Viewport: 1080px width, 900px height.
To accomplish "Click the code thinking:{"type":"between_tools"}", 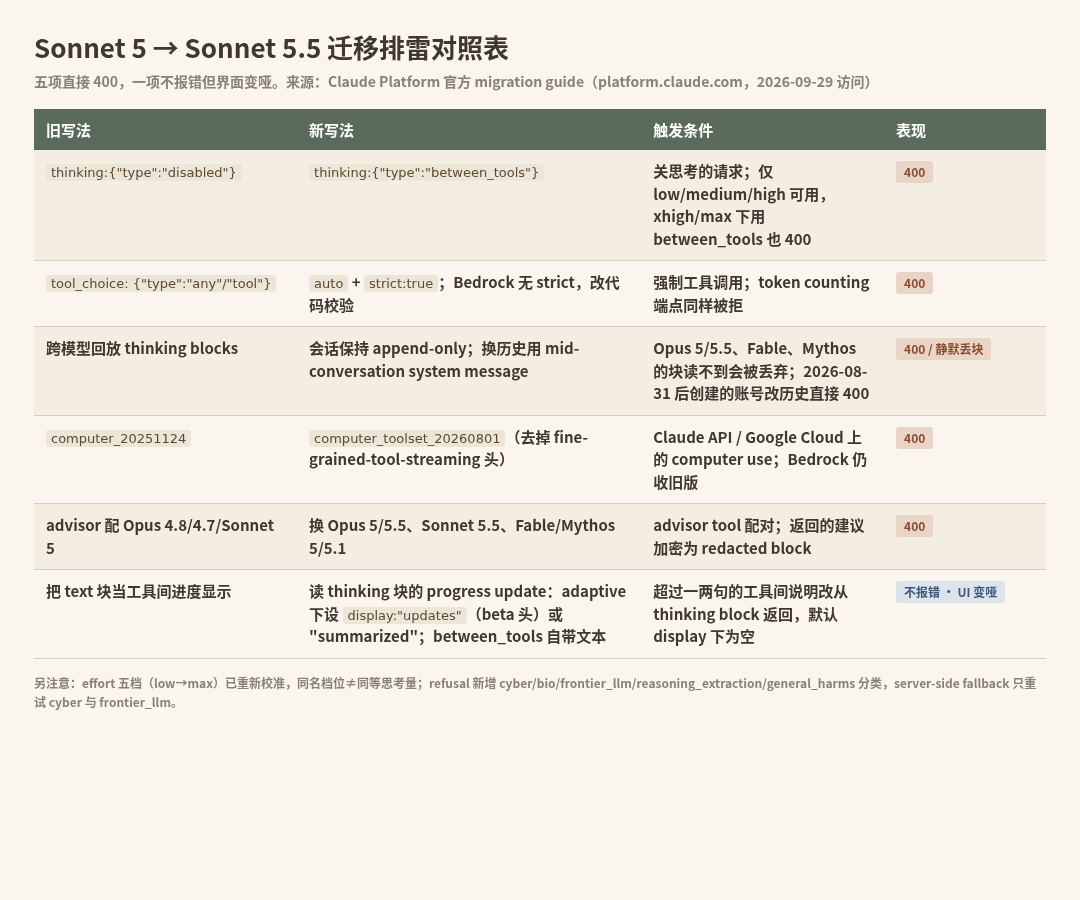I will click(426, 172).
